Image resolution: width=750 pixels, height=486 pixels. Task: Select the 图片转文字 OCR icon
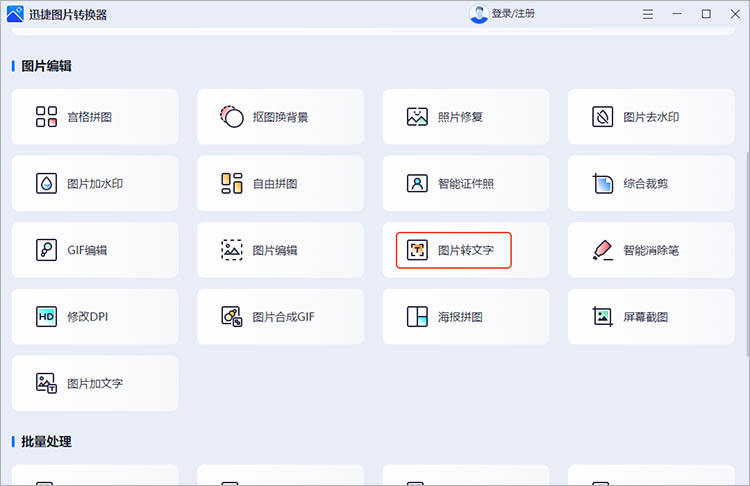[x=417, y=250]
